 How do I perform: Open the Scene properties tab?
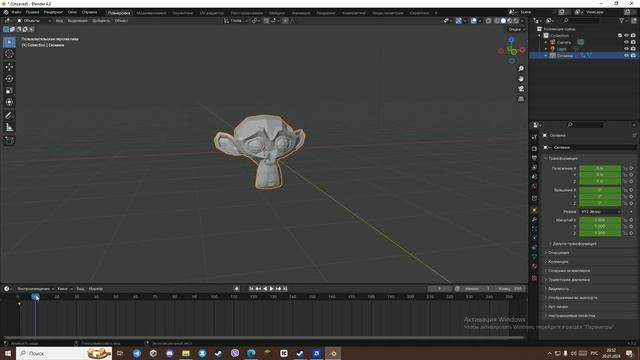pos(534,177)
